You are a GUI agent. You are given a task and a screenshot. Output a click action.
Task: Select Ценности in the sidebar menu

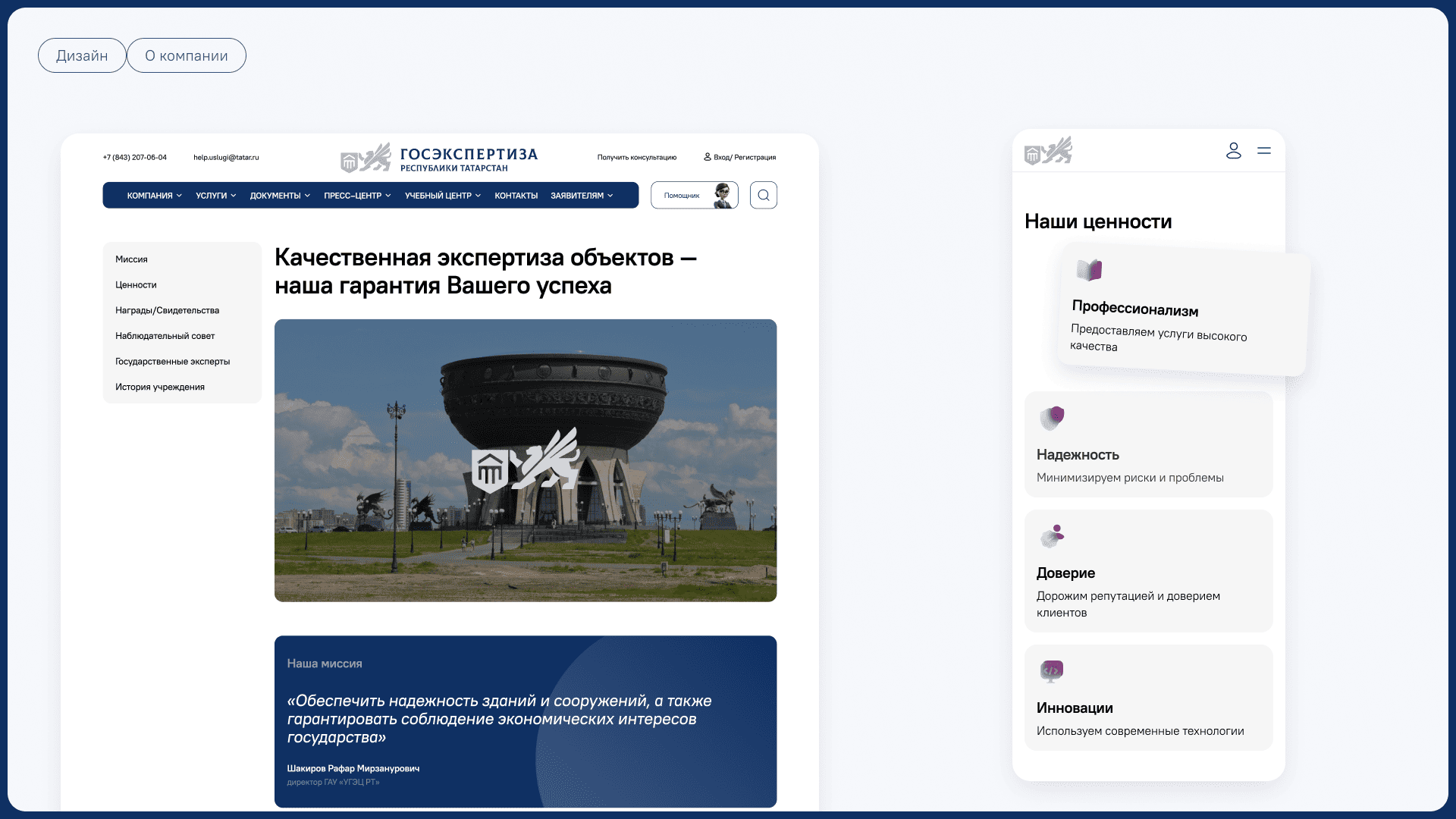[x=136, y=285]
